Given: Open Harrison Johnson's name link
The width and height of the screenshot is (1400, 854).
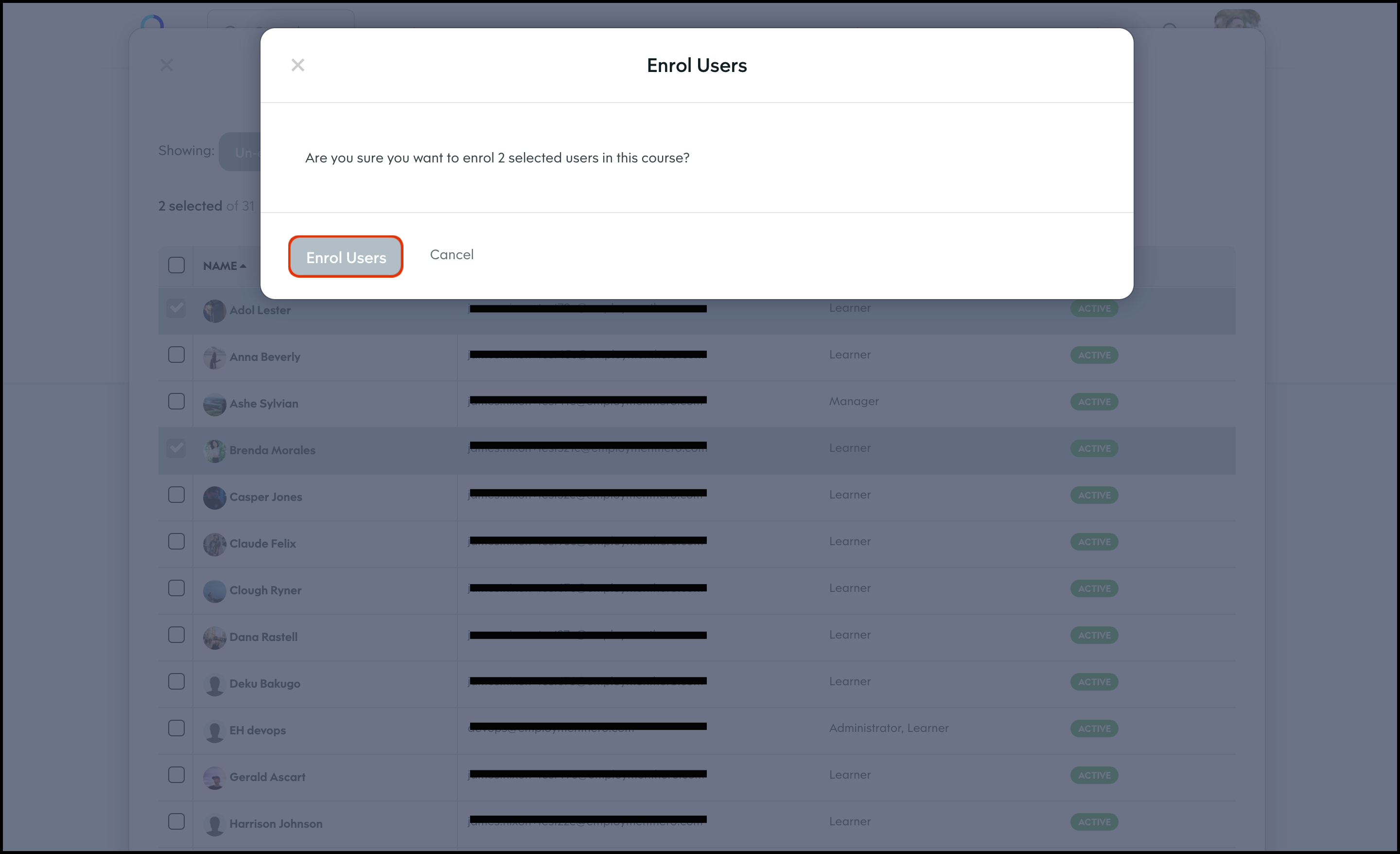Looking at the screenshot, I should coord(276,823).
